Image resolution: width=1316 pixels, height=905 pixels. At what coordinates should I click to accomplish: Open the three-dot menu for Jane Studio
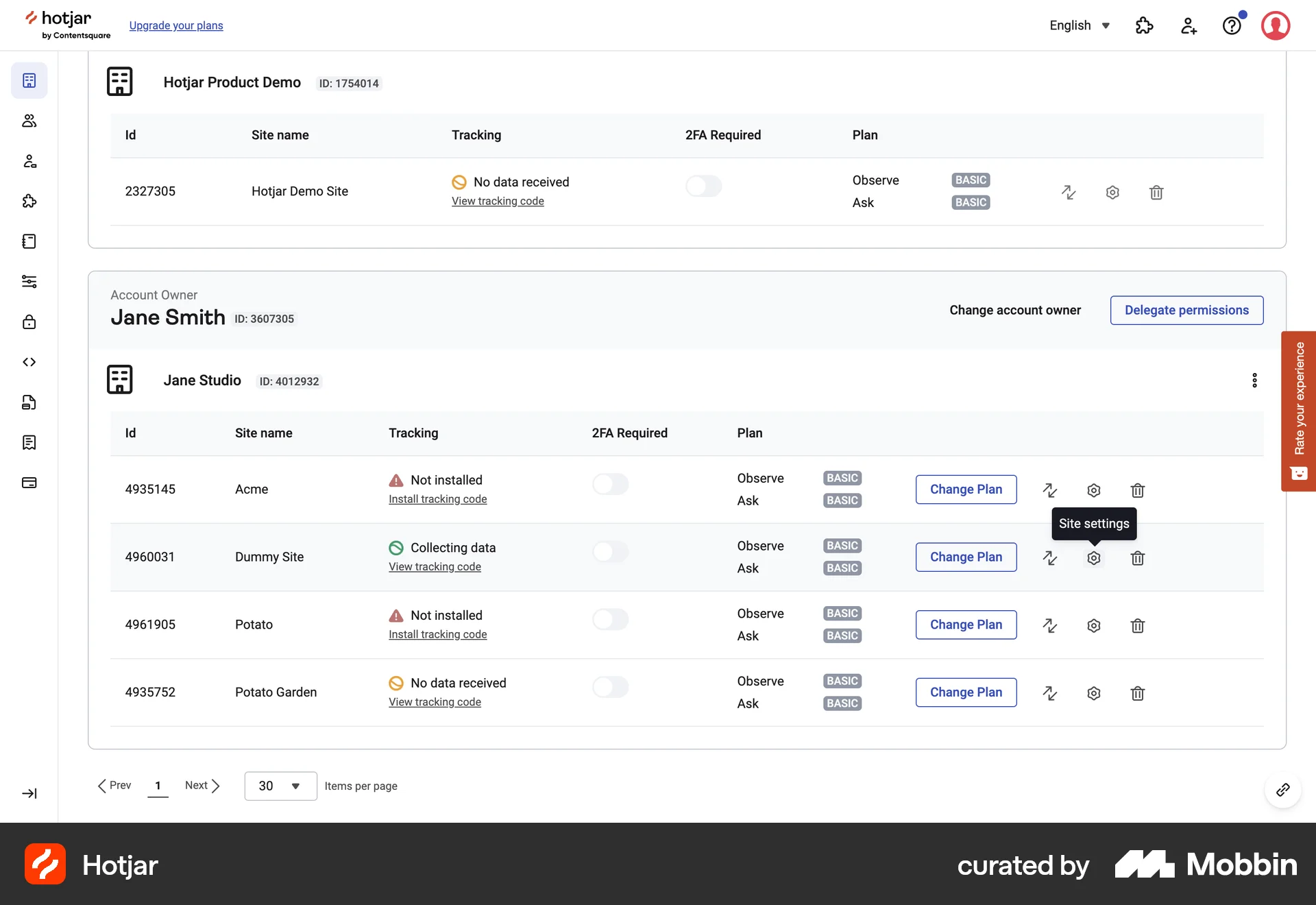tap(1254, 380)
